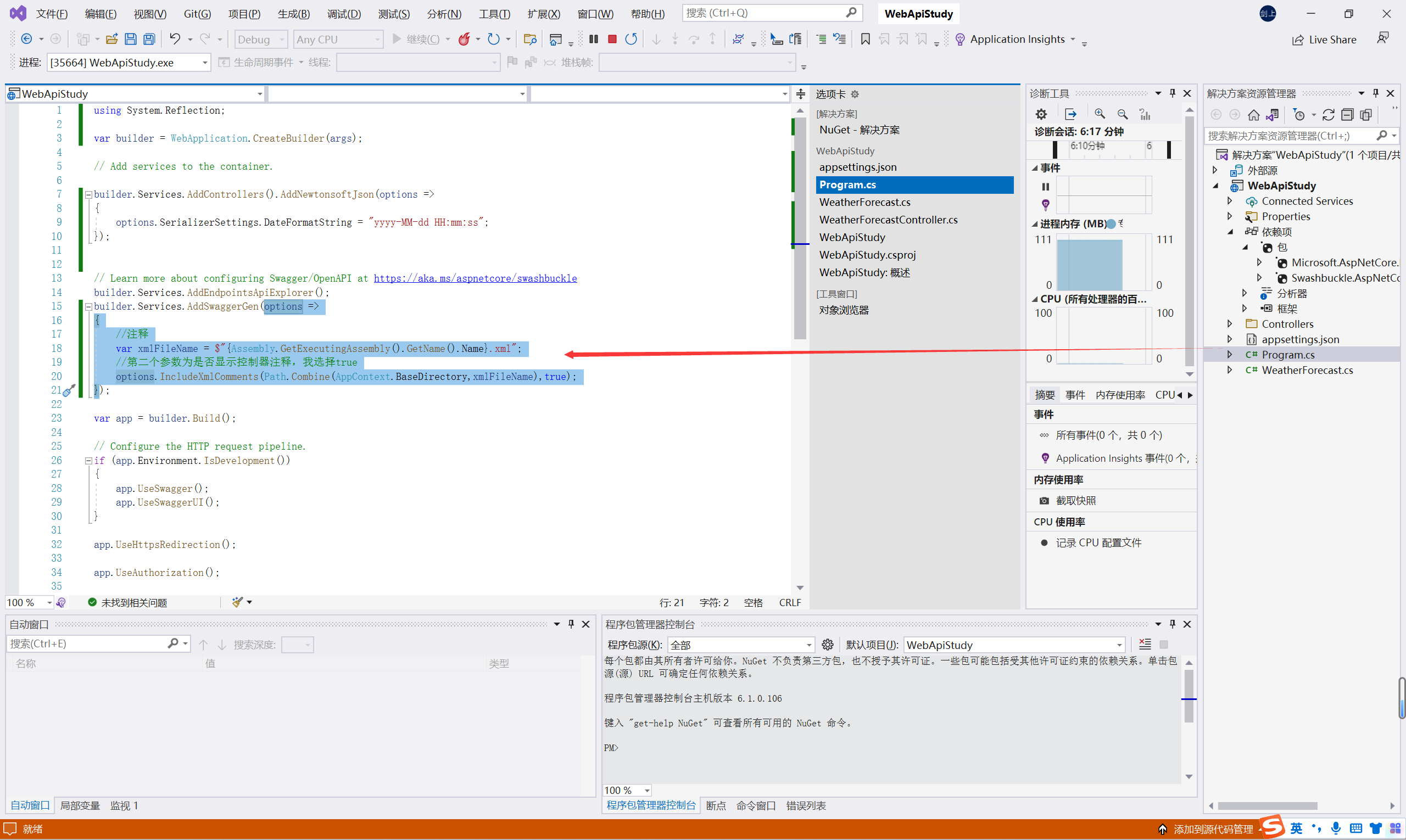This screenshot has height=840, width=1406.
Task: Open the 调试(D) Debug menu
Action: point(344,14)
